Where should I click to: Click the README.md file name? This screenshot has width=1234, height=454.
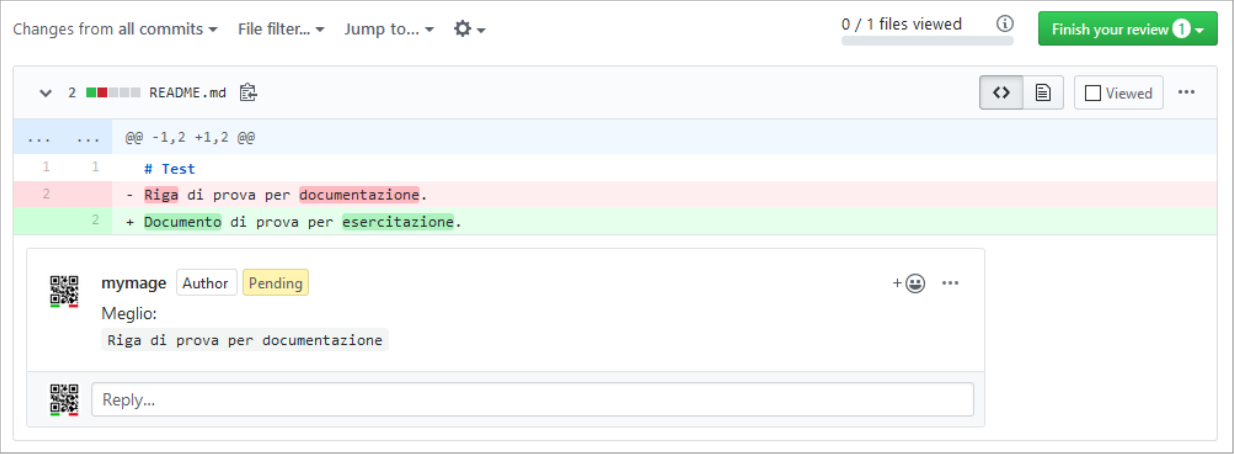tap(187, 93)
